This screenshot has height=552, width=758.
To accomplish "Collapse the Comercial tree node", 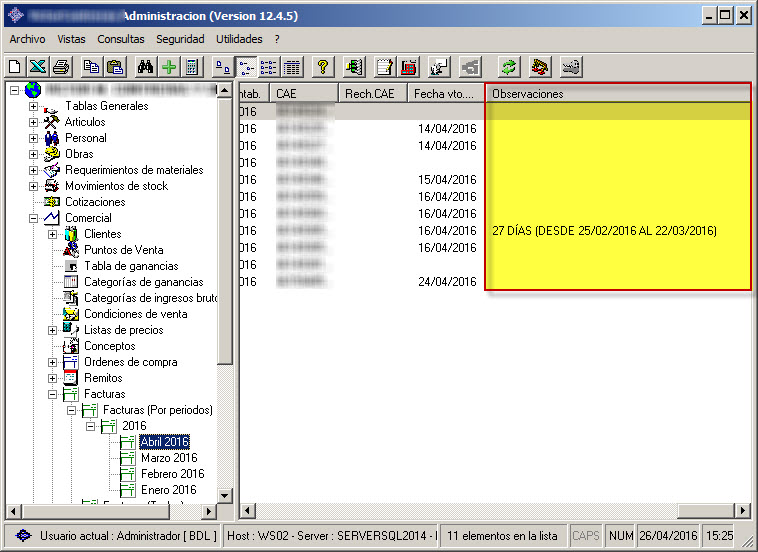I will pyautogui.click(x=33, y=218).
